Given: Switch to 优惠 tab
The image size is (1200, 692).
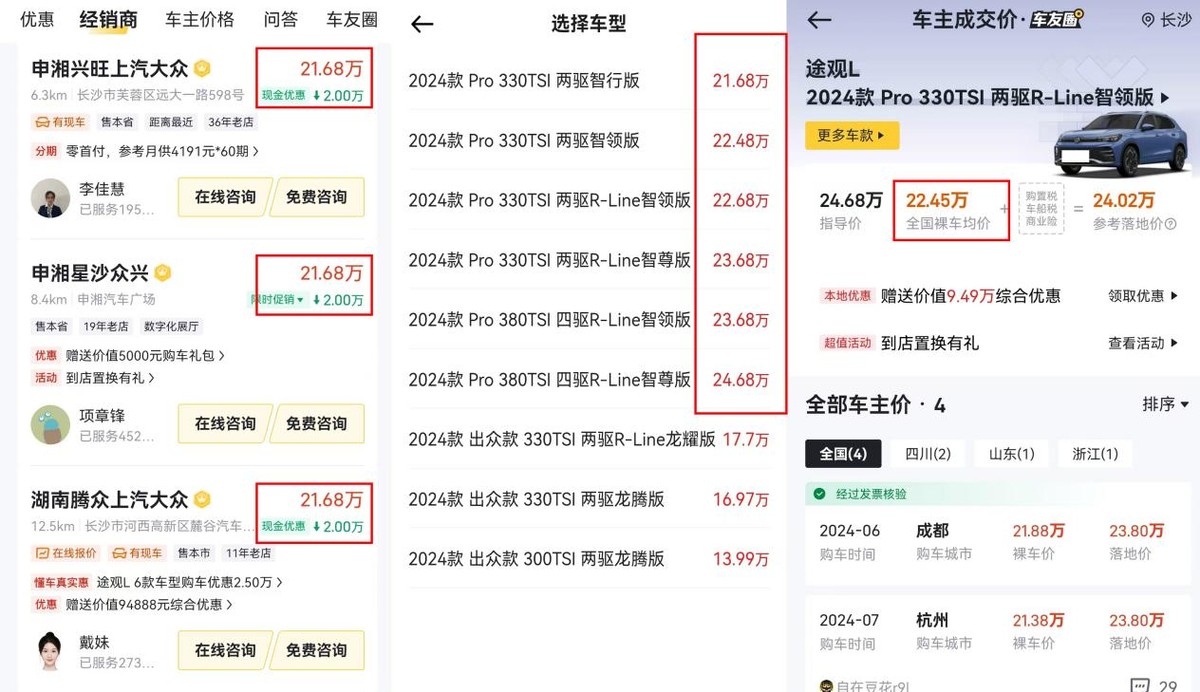Looking at the screenshot, I should (x=37, y=19).
